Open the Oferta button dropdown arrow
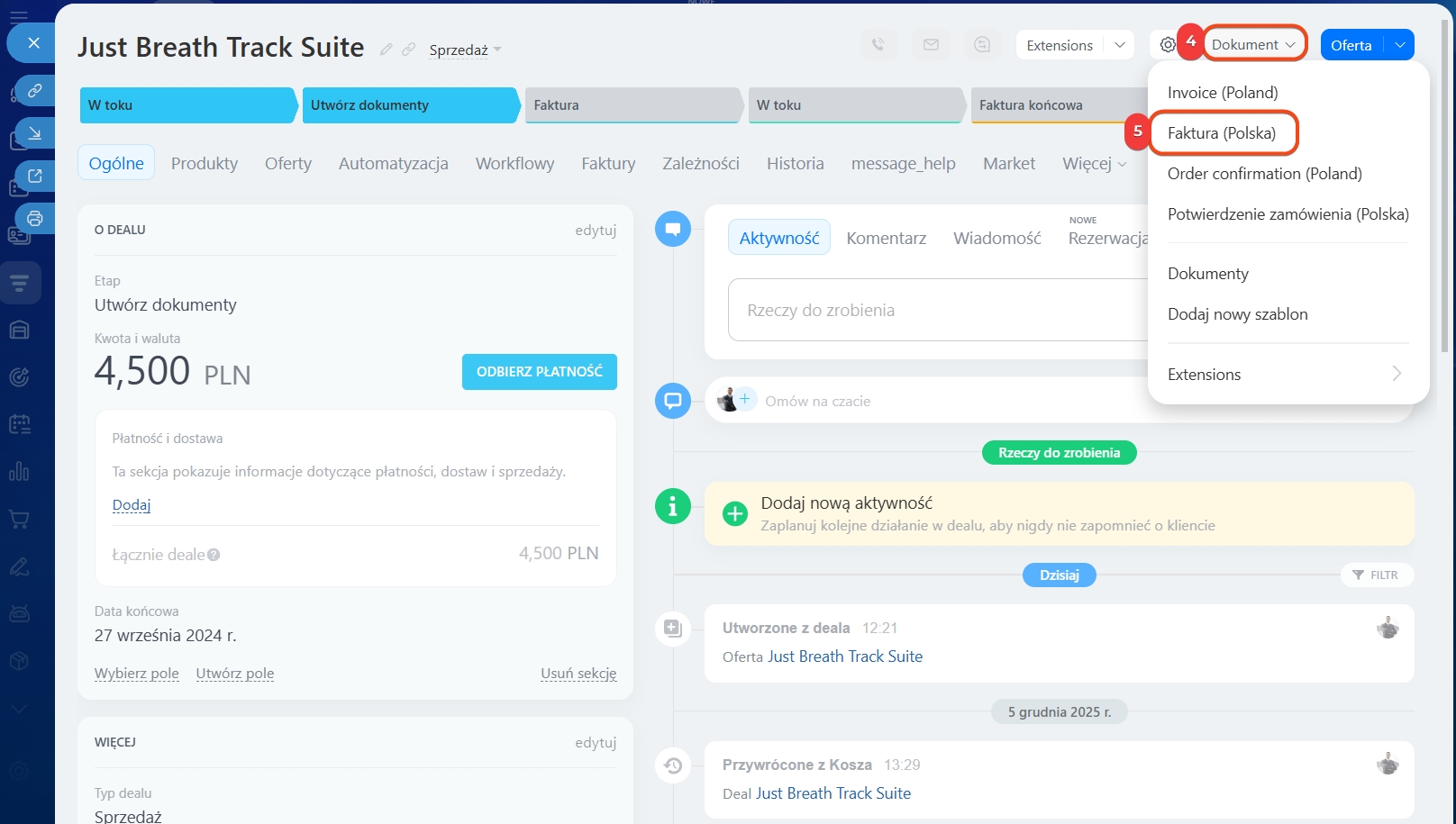This screenshot has width=1456, height=824. [1399, 45]
